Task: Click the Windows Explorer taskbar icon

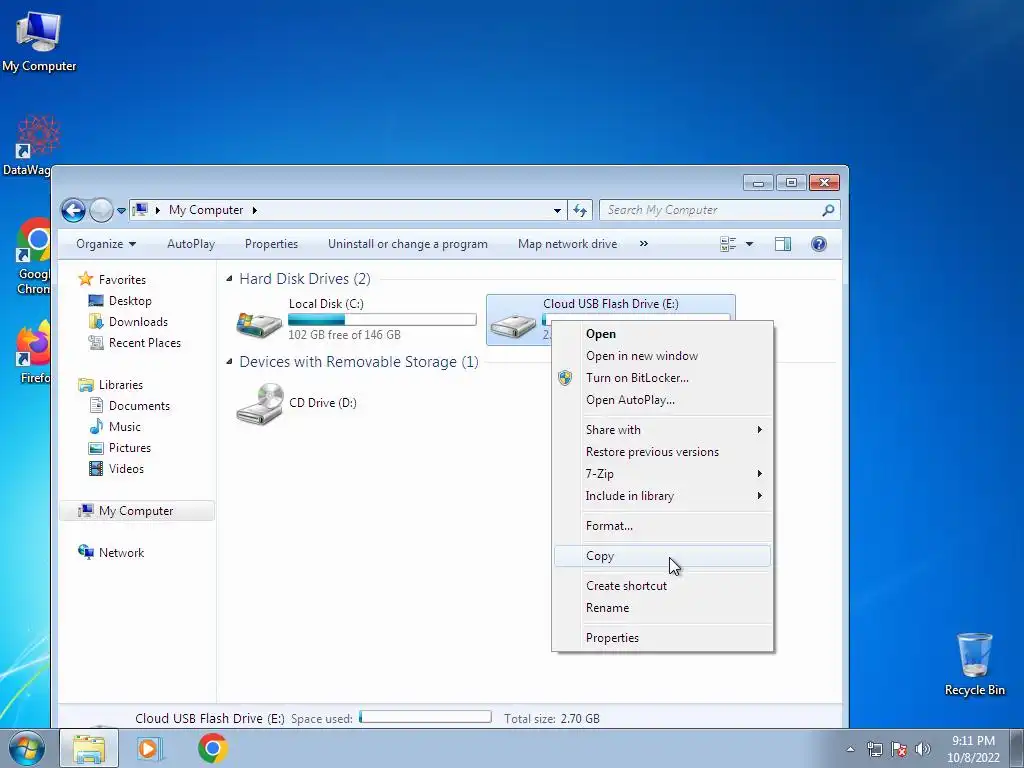Action: click(89, 748)
